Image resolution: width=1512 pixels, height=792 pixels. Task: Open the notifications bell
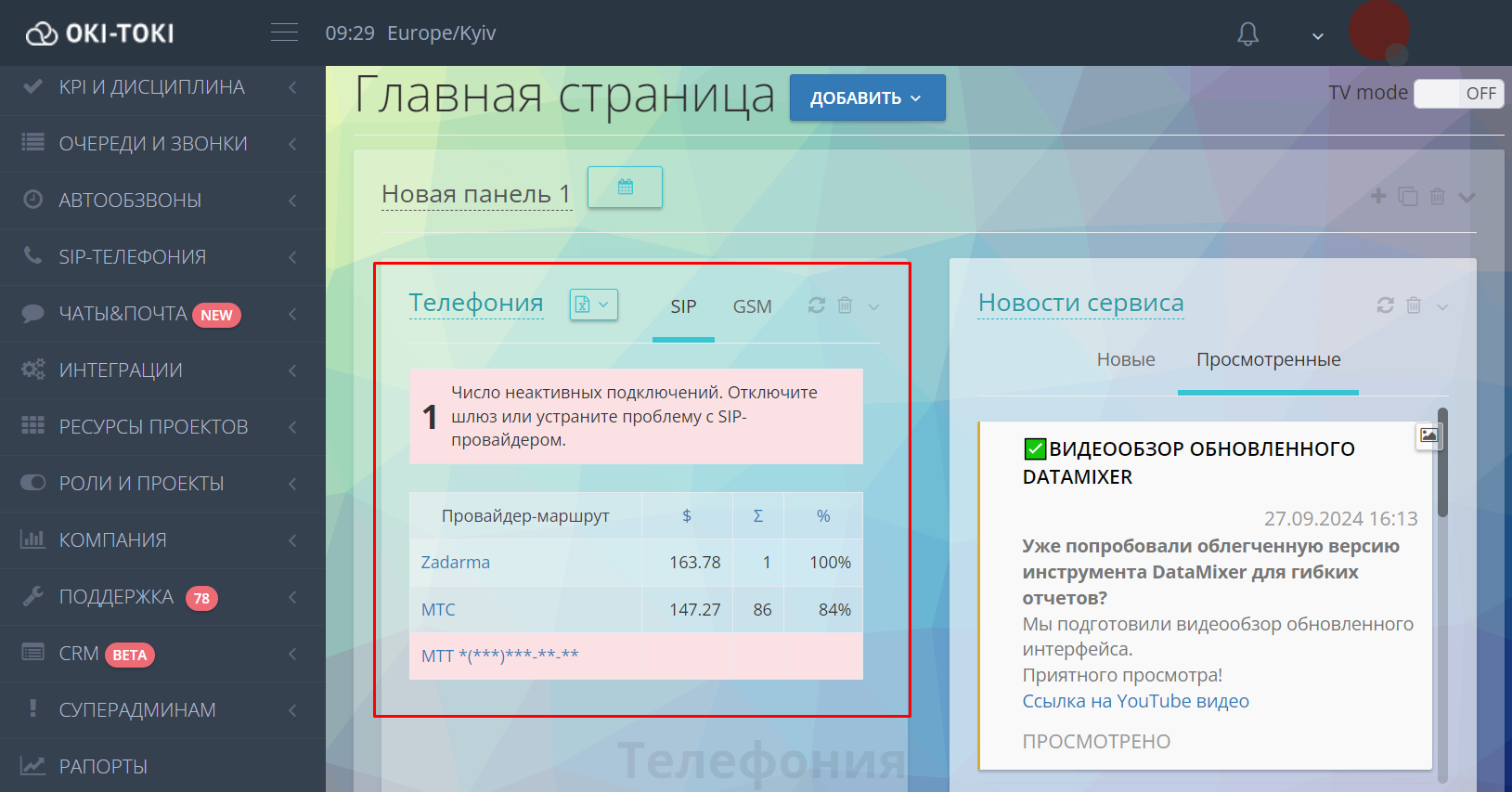(1248, 34)
